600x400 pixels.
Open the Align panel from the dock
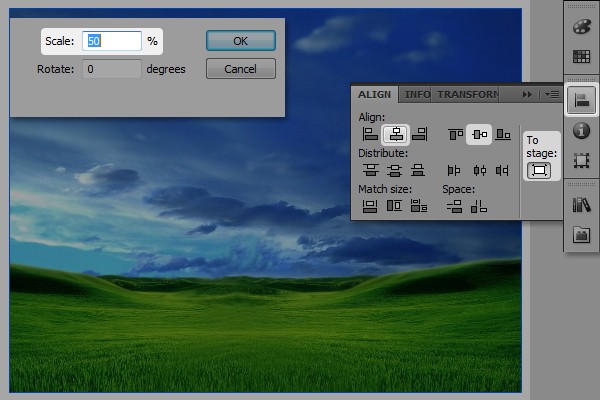point(582,100)
